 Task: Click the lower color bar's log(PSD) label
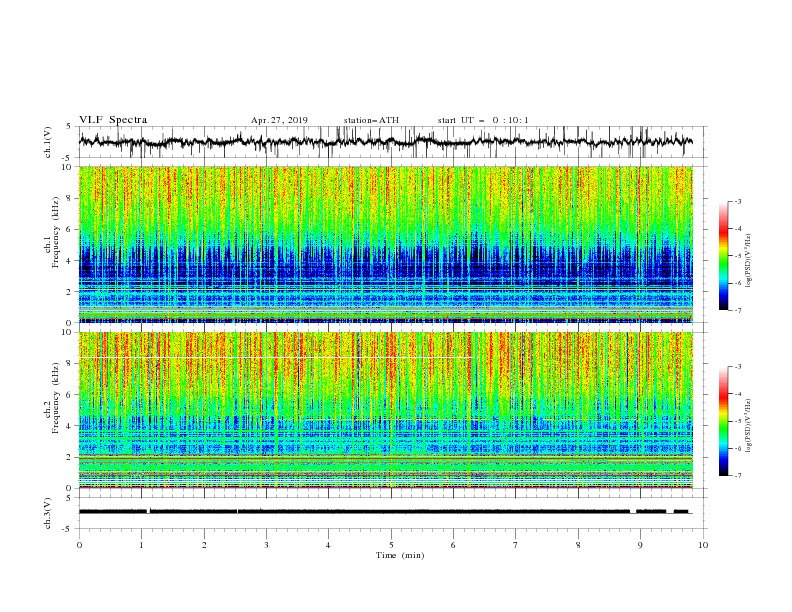[749, 426]
